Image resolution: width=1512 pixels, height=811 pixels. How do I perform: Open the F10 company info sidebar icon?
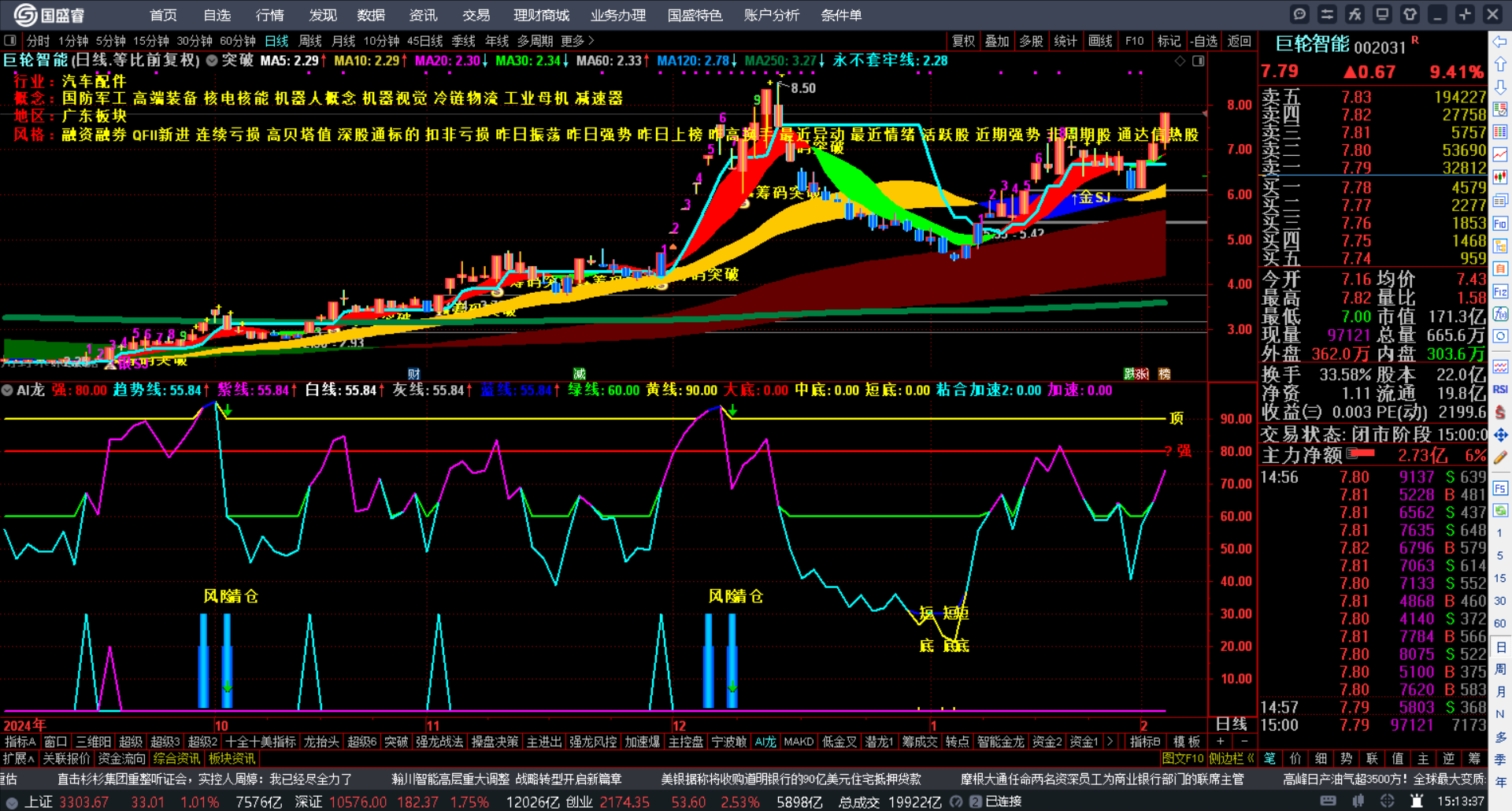pos(1500,224)
